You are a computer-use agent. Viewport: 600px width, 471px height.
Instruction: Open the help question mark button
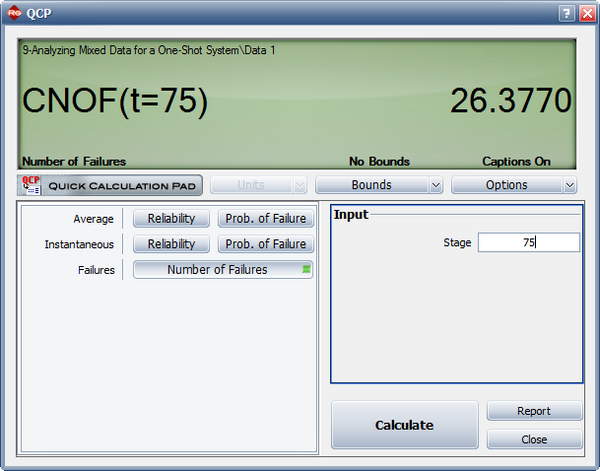tap(567, 14)
